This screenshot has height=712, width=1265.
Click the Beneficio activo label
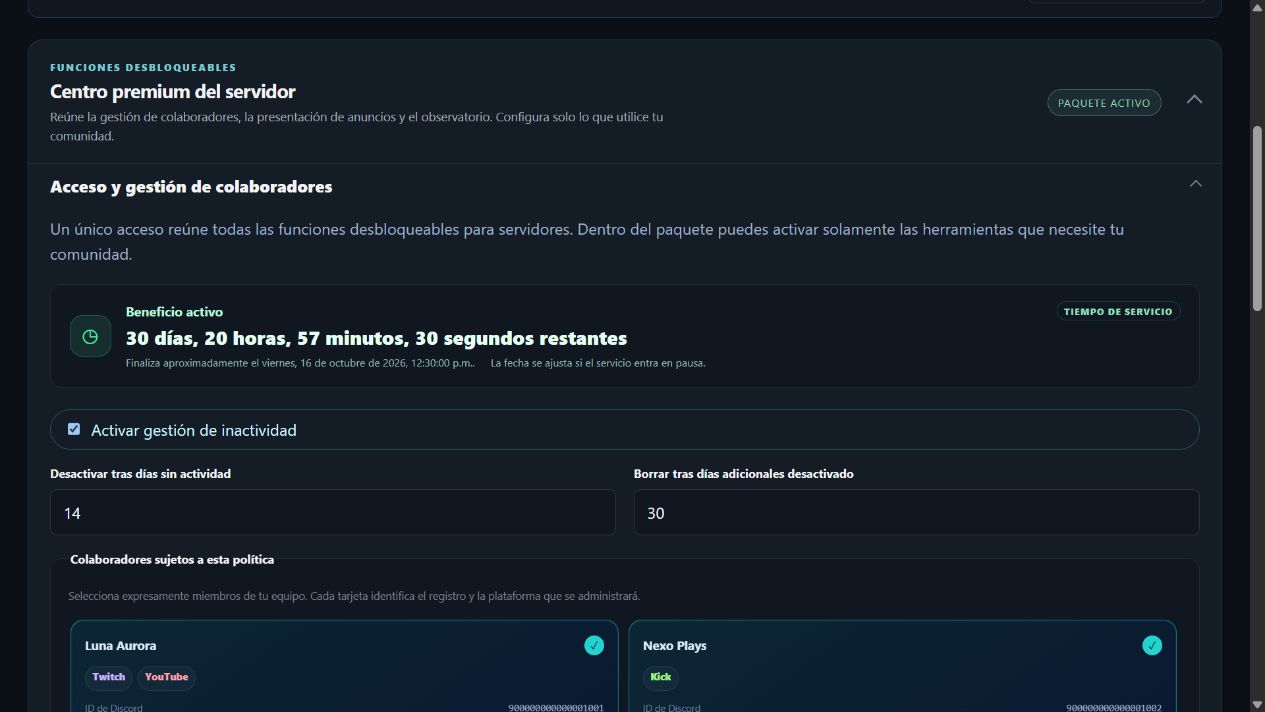pos(174,312)
